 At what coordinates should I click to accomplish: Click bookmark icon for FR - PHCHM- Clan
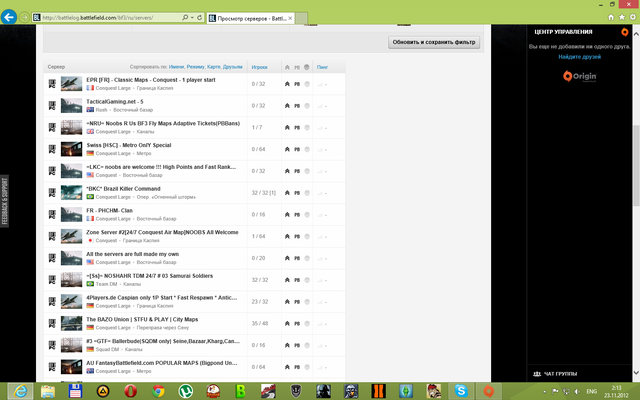point(52,214)
